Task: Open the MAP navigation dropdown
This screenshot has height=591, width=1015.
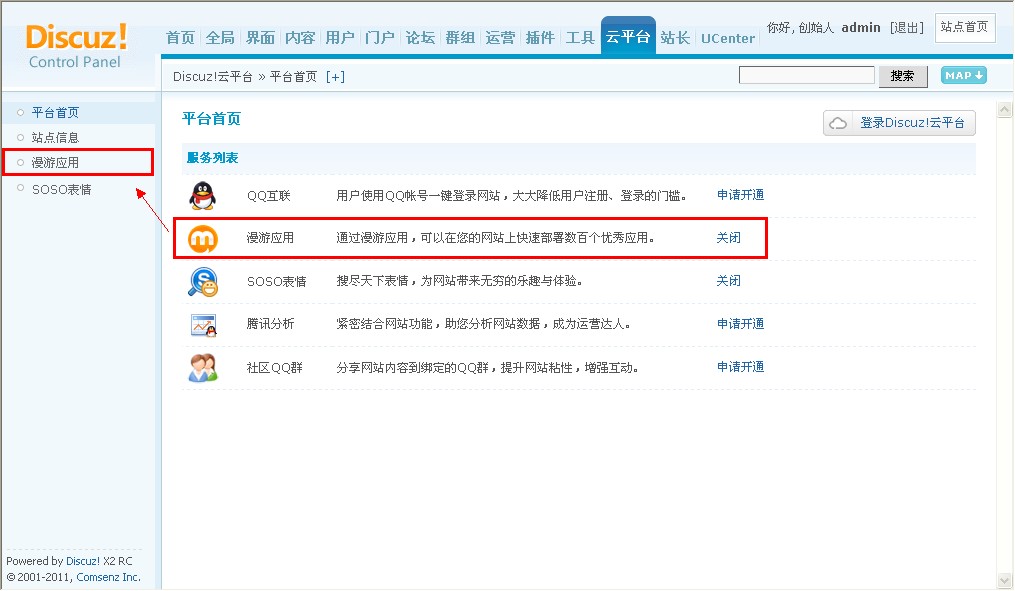Action: (963, 76)
